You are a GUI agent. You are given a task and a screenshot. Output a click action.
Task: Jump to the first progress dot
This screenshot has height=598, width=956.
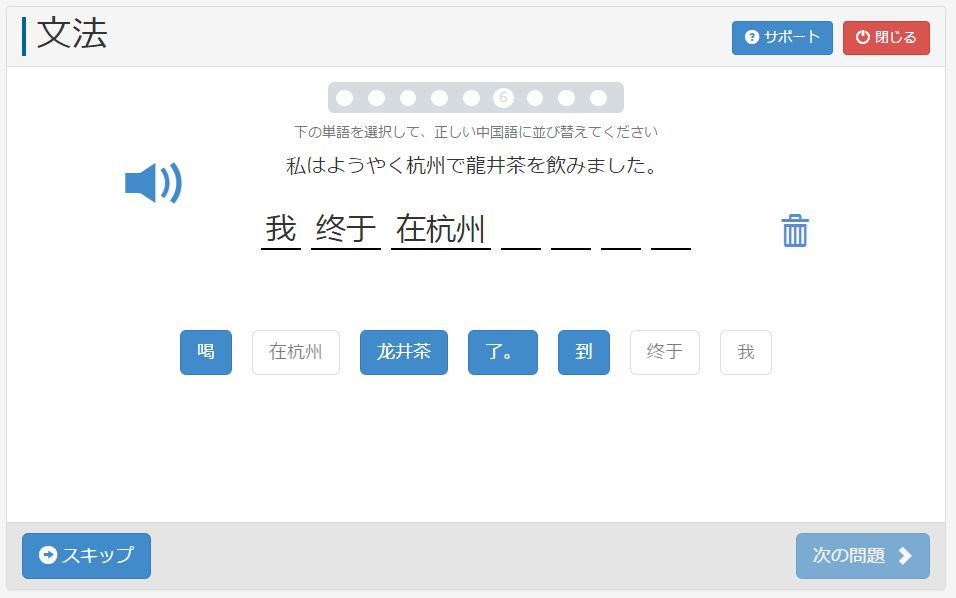(345, 98)
